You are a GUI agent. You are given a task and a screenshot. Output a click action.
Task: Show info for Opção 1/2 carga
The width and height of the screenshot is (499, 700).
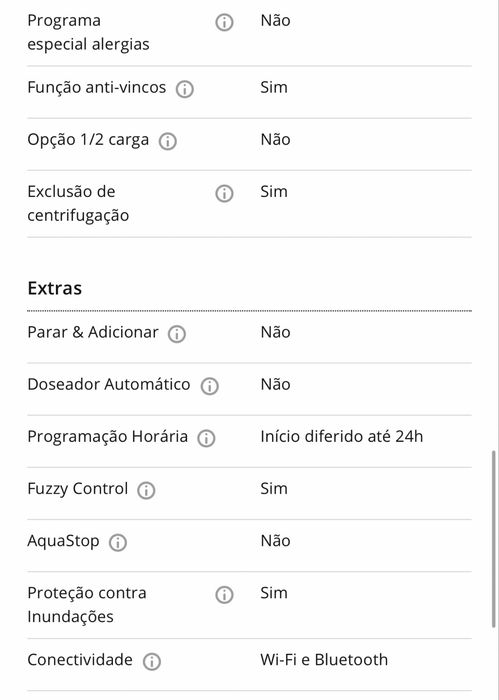coord(168,141)
